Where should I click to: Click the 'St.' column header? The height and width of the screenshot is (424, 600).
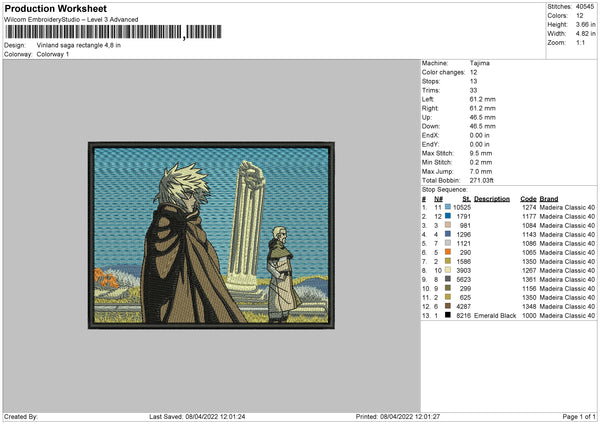point(466,199)
